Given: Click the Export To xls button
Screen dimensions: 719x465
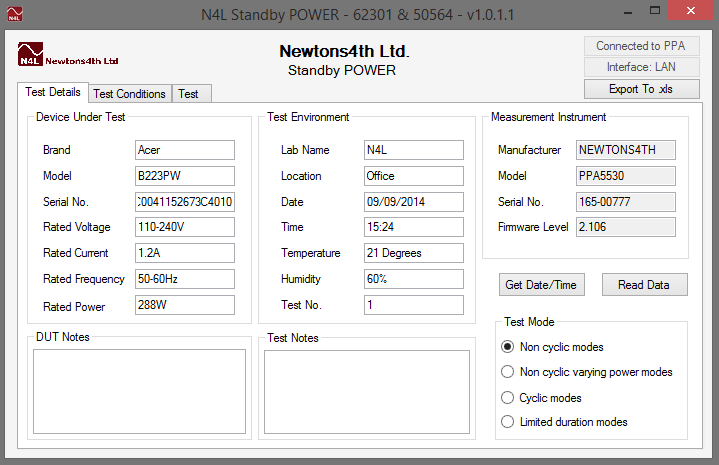Looking at the screenshot, I should click(x=642, y=89).
